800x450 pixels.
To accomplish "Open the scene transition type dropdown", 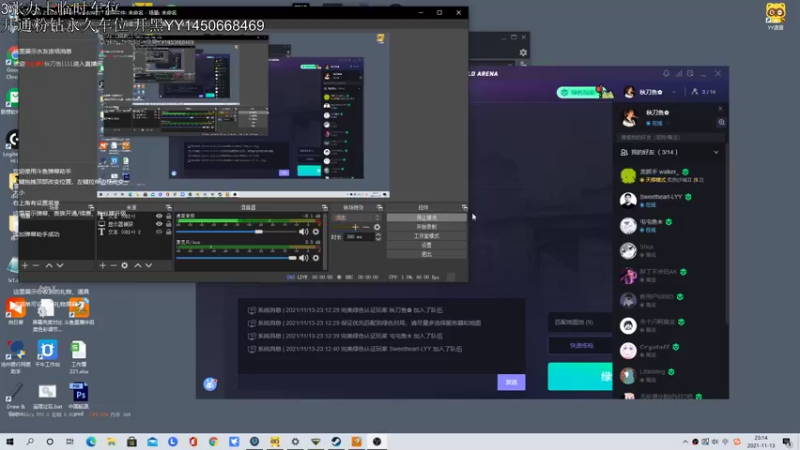I will pos(356,218).
